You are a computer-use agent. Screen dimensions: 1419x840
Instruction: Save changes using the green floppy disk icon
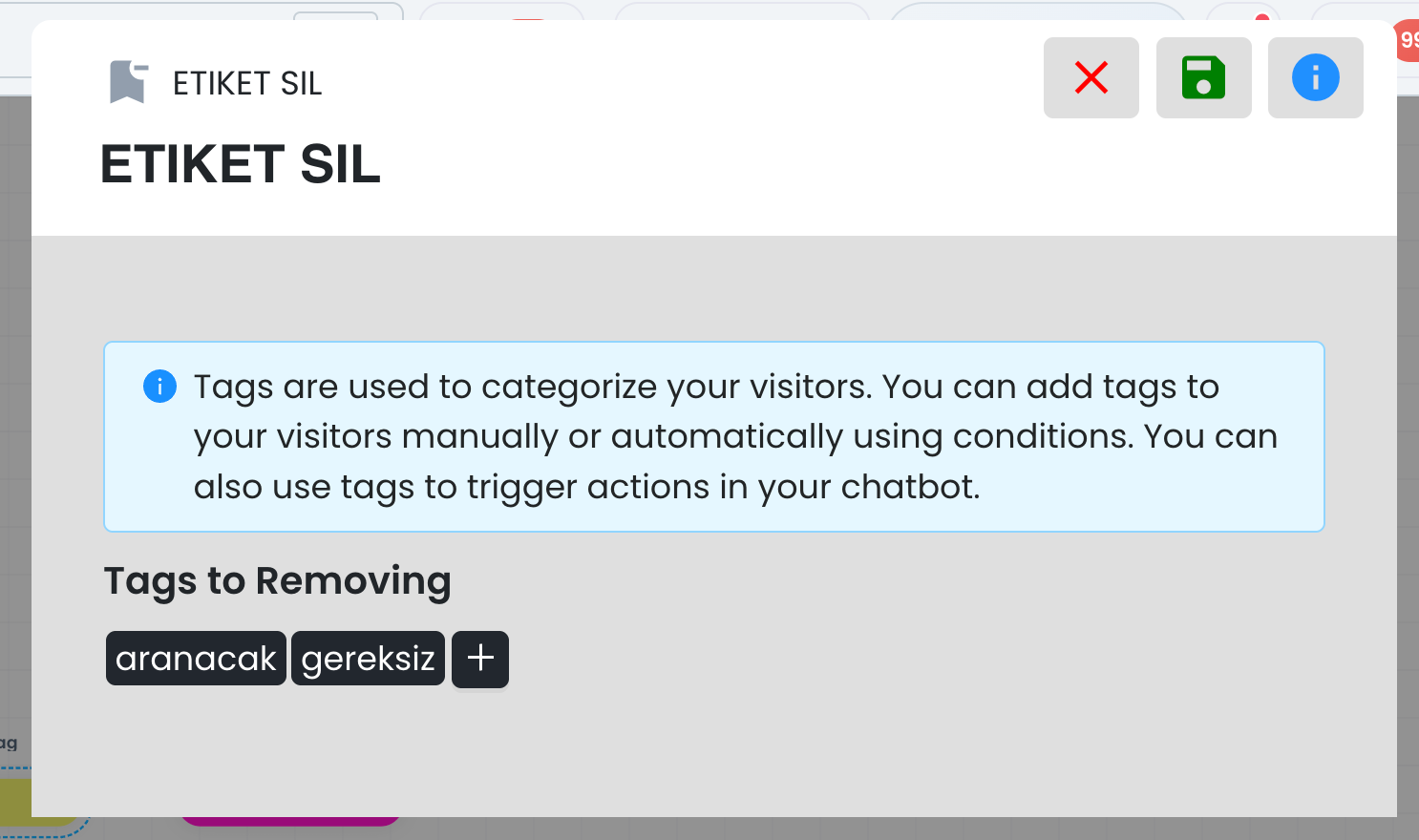coord(1203,77)
